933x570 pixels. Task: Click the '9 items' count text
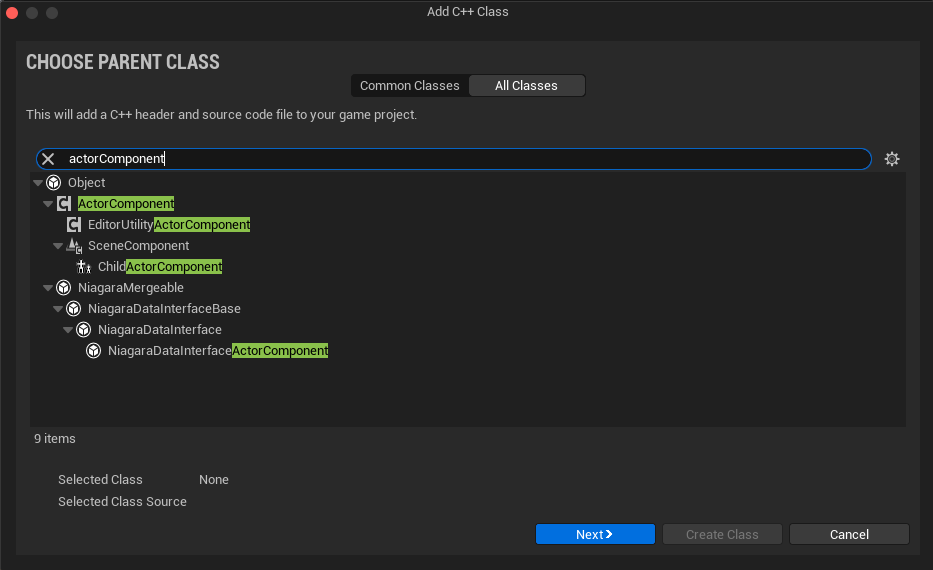click(55, 439)
